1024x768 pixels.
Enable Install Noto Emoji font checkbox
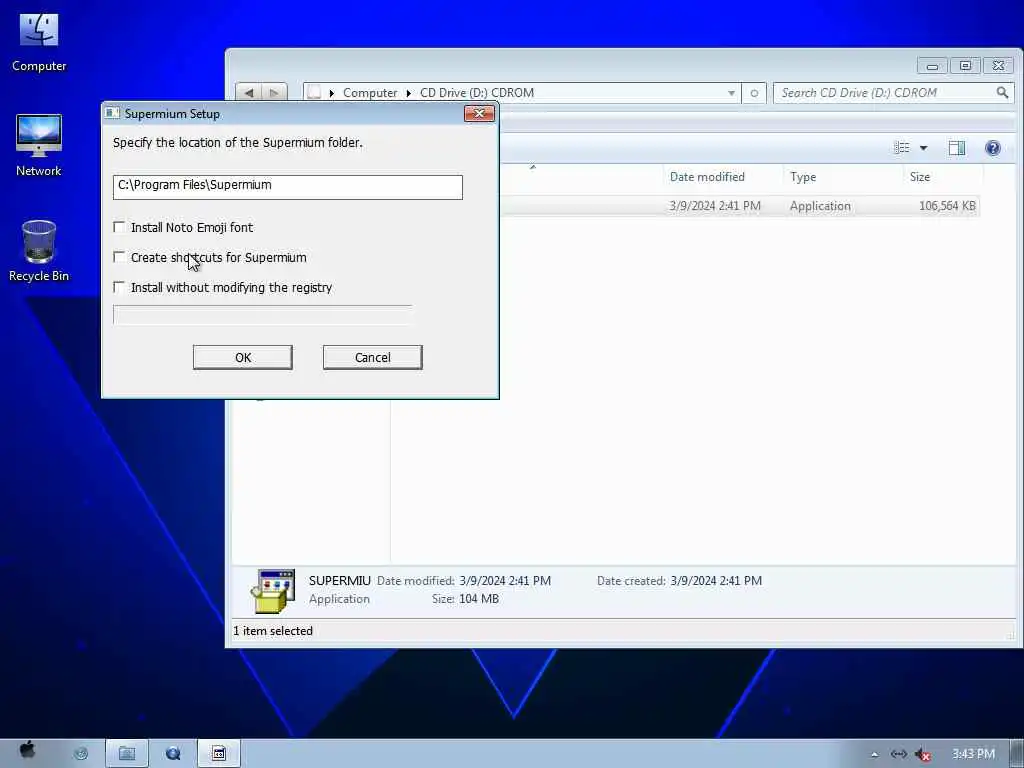click(119, 227)
